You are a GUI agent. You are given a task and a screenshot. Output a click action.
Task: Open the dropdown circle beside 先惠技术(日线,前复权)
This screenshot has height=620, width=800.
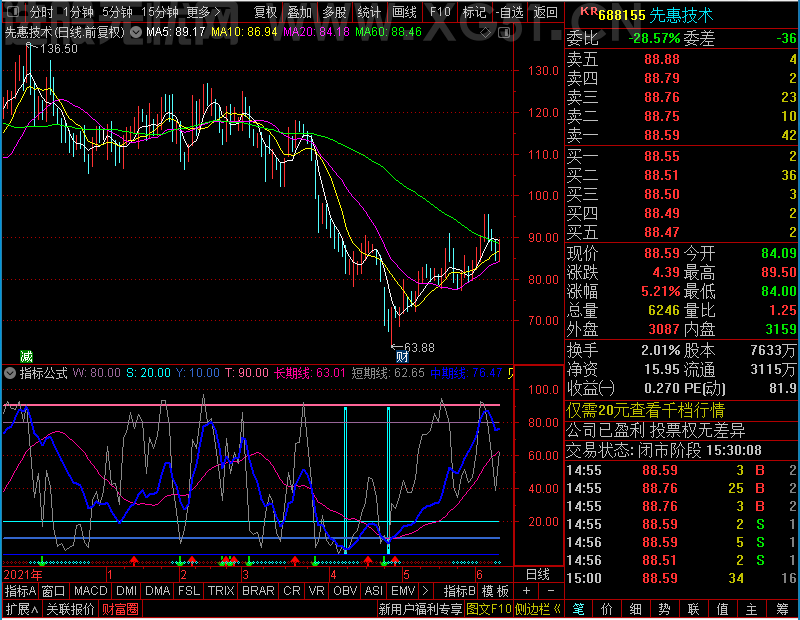136,33
